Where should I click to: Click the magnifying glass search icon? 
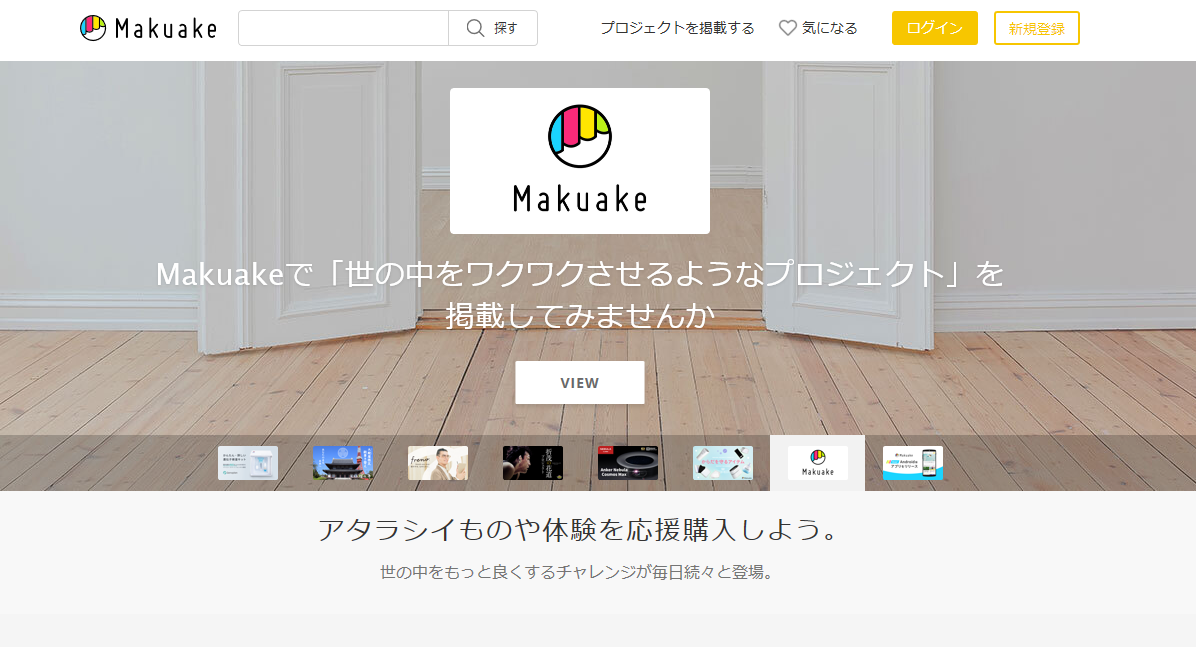(x=475, y=28)
